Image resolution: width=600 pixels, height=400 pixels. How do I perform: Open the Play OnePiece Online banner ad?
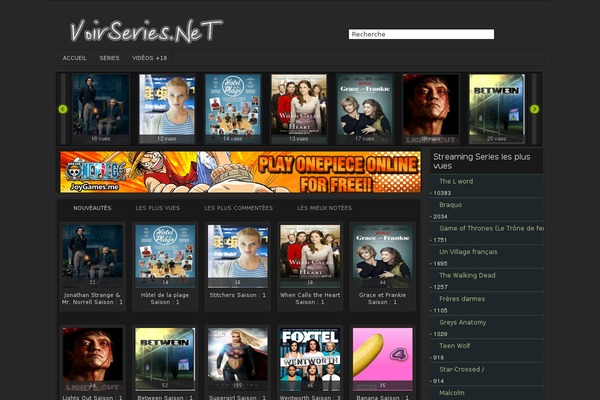pos(240,172)
